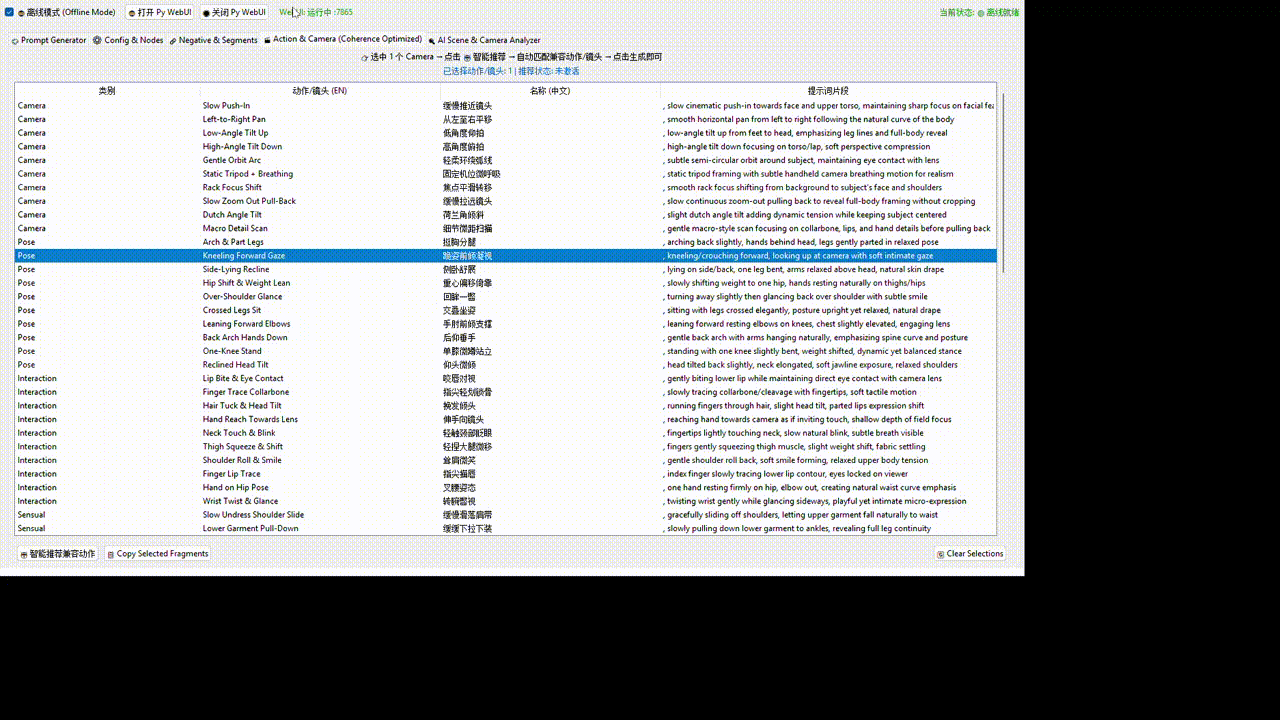Image resolution: width=1280 pixels, height=720 pixels.
Task: Select the Side-Lying Recline row
Action: pyautogui.click(x=506, y=269)
